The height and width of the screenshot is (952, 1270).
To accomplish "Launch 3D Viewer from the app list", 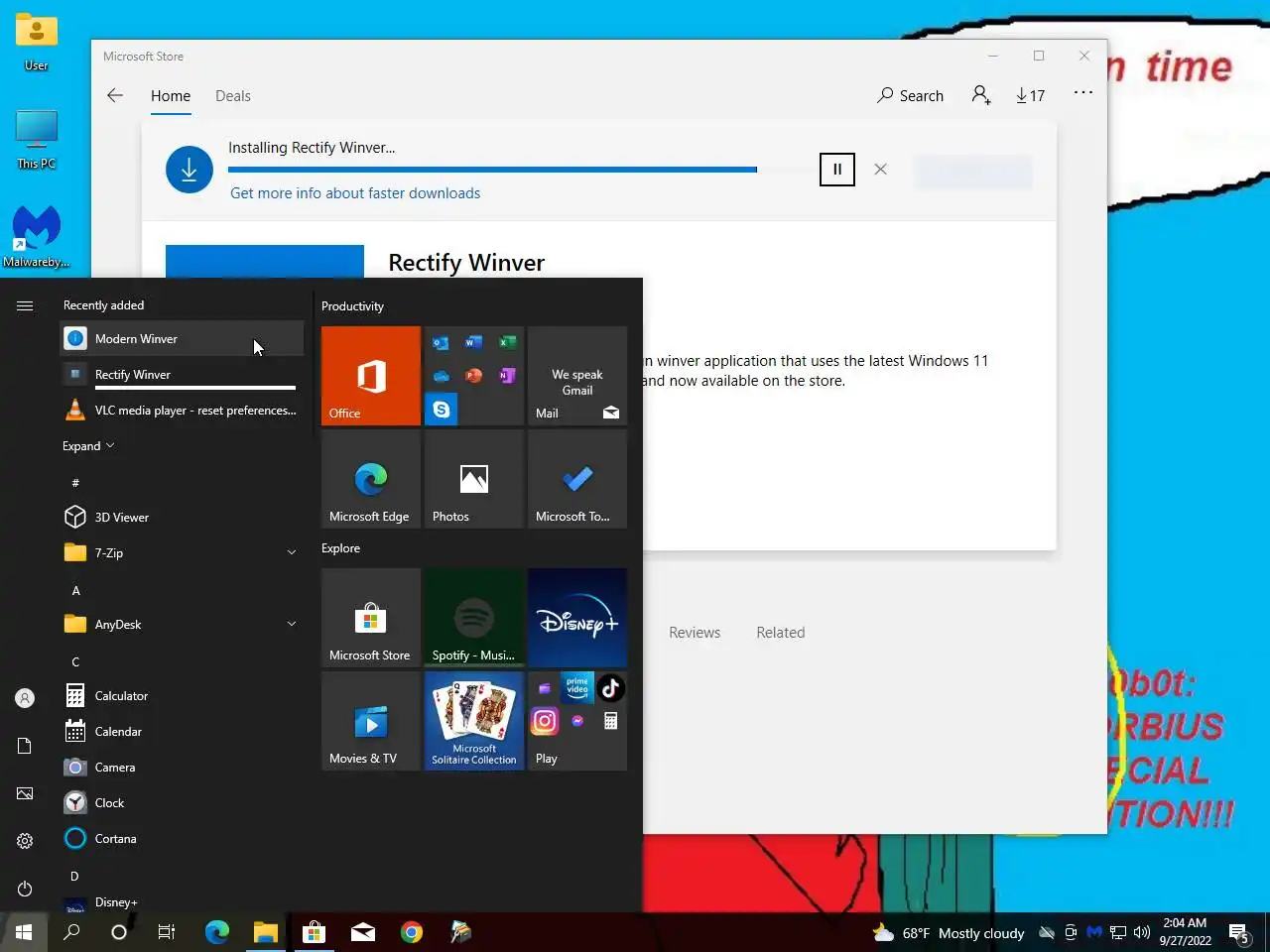I will point(182,518).
